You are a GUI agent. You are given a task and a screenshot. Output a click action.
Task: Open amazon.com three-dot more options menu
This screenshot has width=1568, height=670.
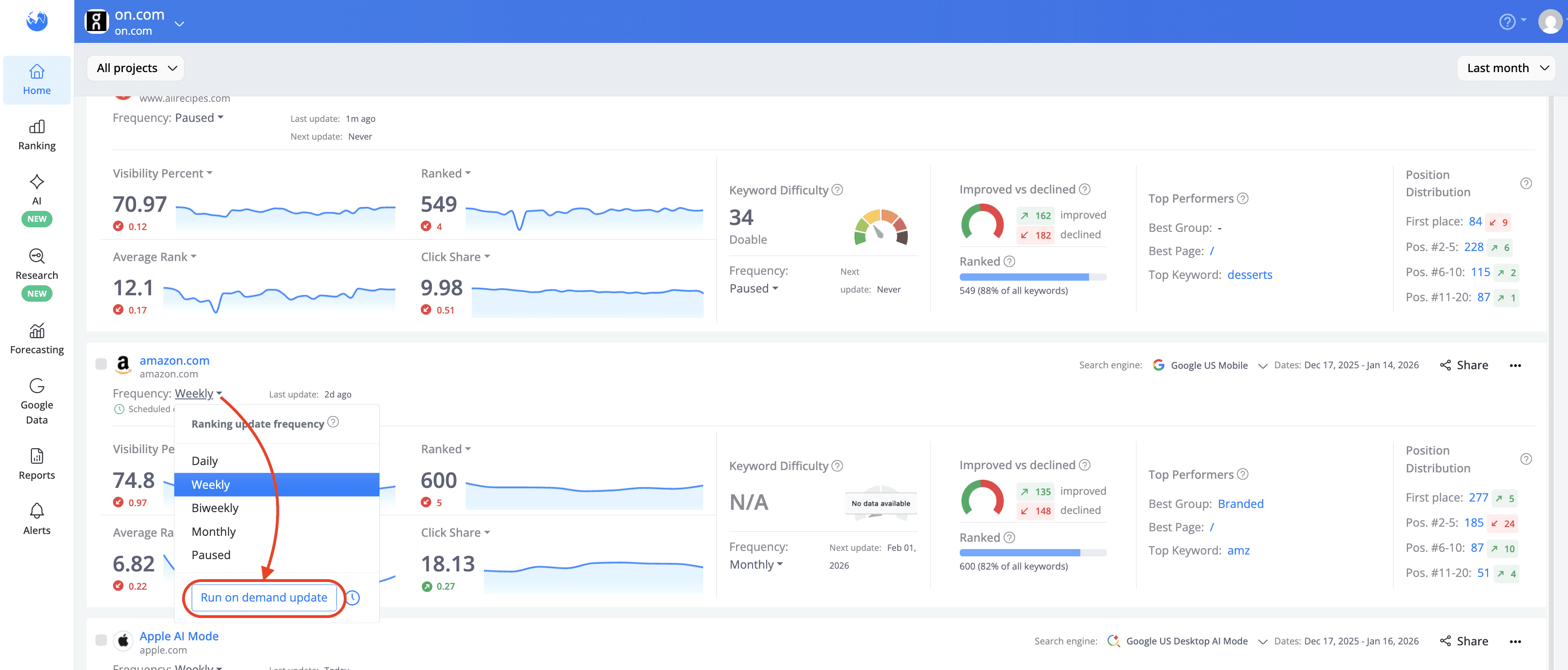pos(1515,366)
